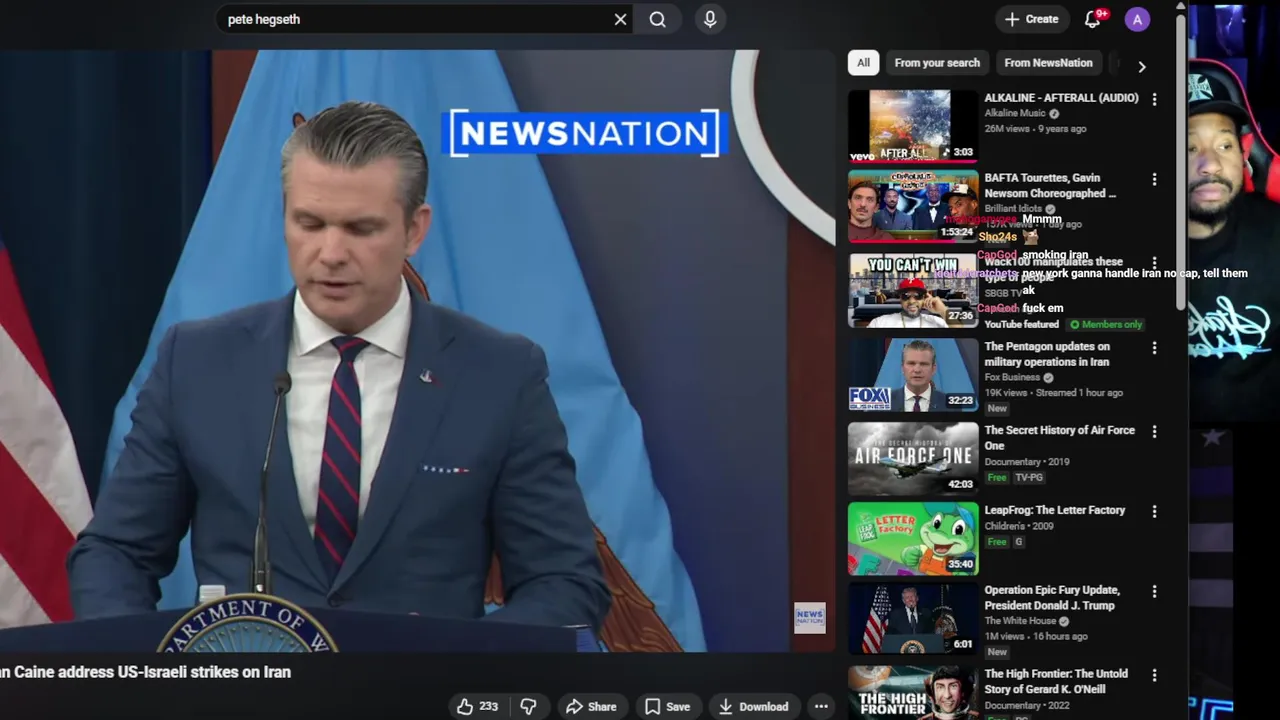Click the Download button

click(753, 706)
